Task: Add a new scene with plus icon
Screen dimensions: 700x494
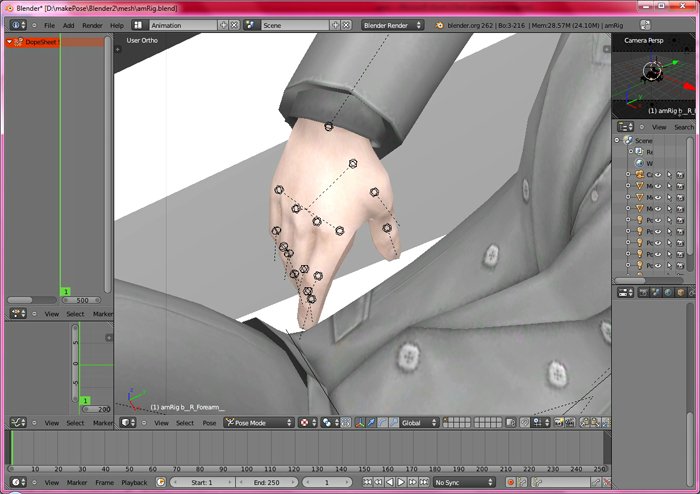Action: (x=335, y=25)
